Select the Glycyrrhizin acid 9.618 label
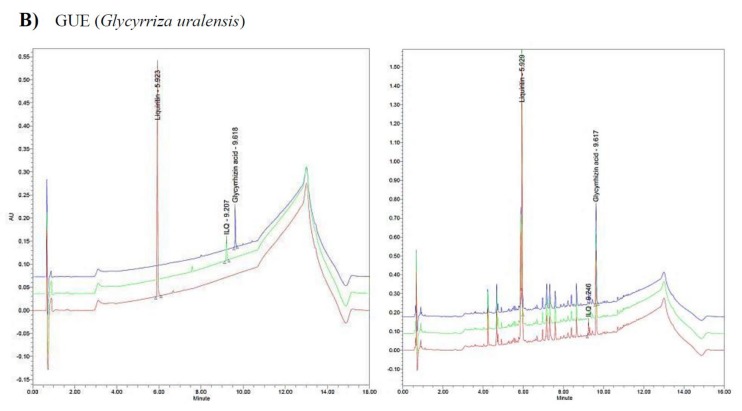Screen dimensions: 742x411 (235, 165)
